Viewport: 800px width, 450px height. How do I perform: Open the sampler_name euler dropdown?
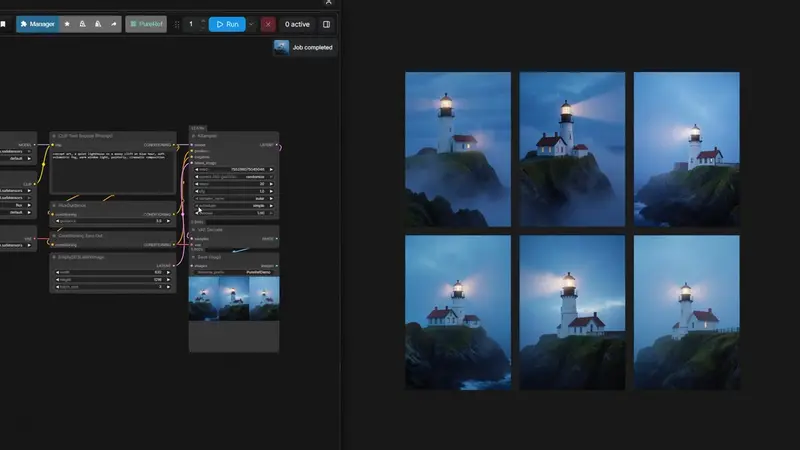tap(234, 198)
